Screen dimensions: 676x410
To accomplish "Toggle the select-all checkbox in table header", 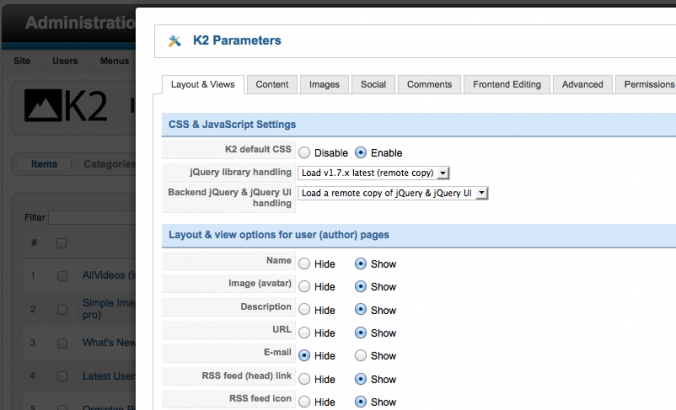I will [x=62, y=243].
